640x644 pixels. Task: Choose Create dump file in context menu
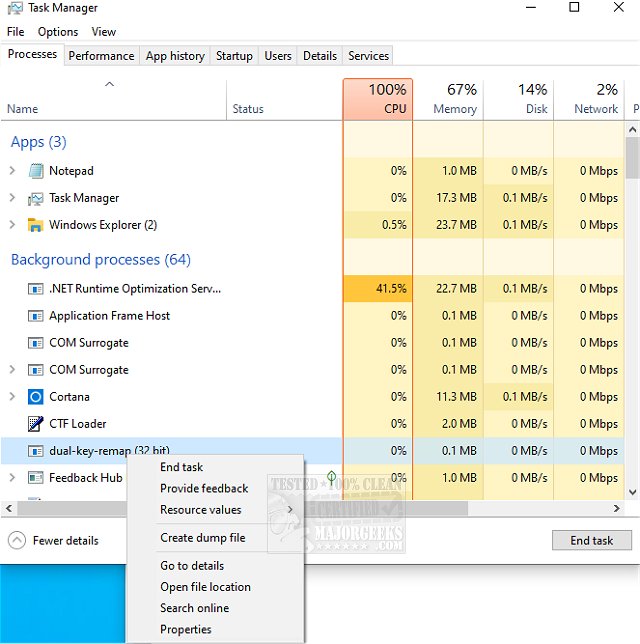216,538
